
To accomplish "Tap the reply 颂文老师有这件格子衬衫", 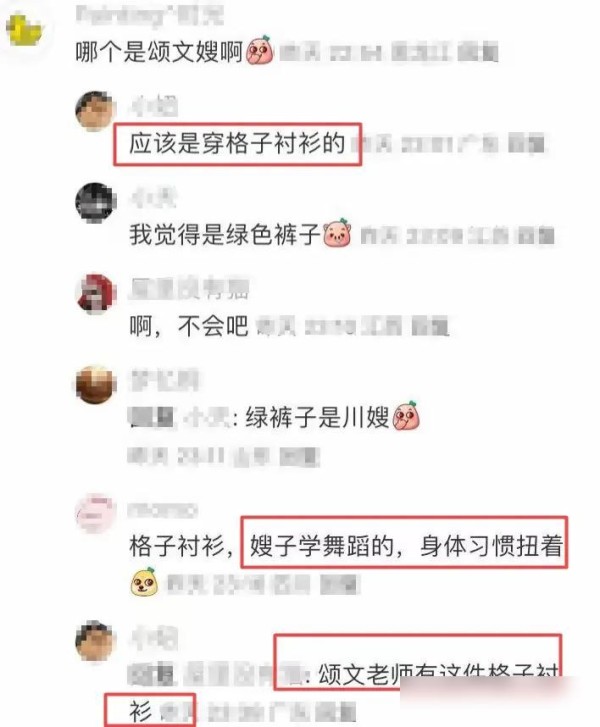I will (x=417, y=673).
